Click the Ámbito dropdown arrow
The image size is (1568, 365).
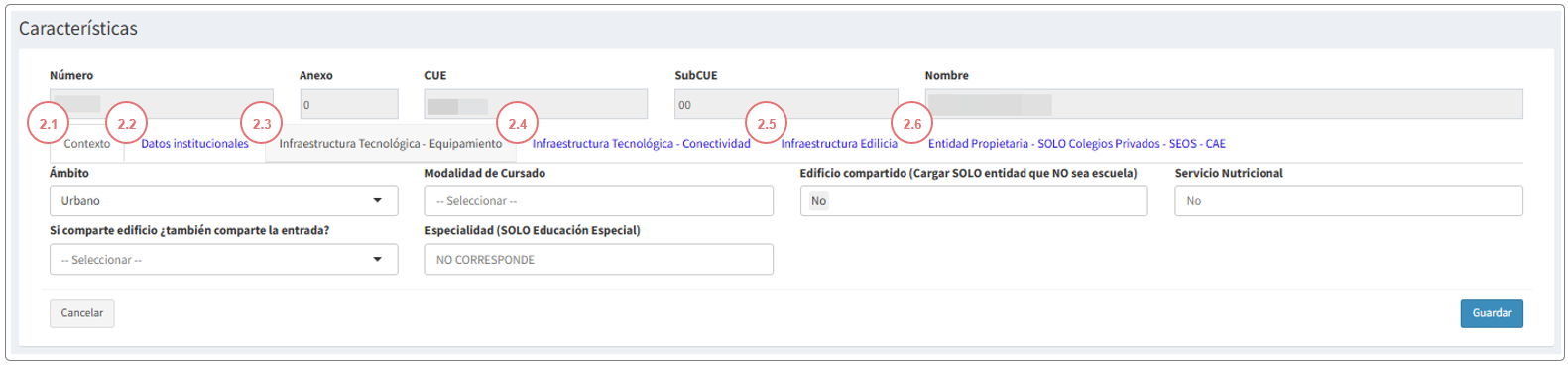[377, 201]
